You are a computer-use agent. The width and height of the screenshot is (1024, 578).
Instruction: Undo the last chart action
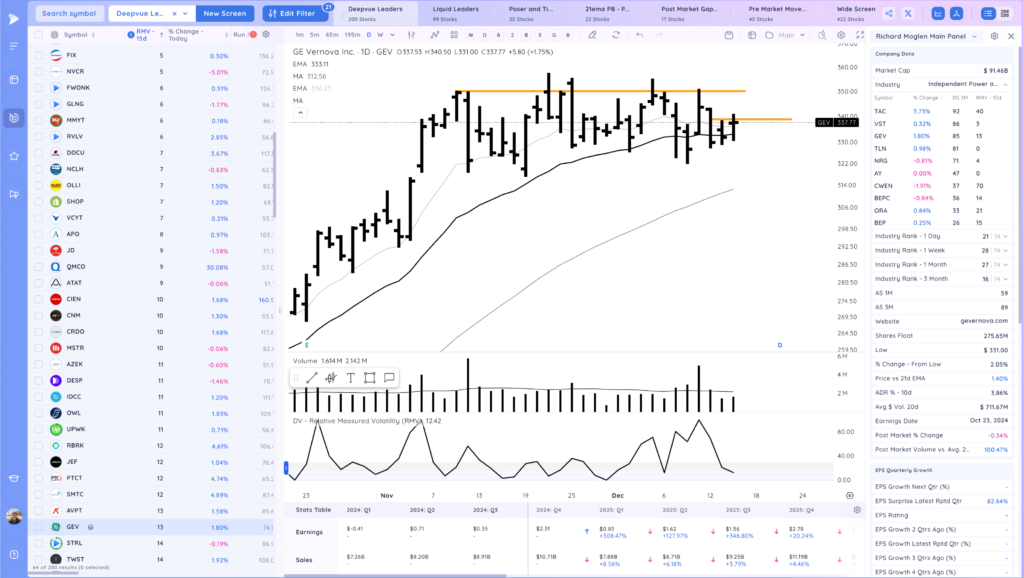point(639,35)
